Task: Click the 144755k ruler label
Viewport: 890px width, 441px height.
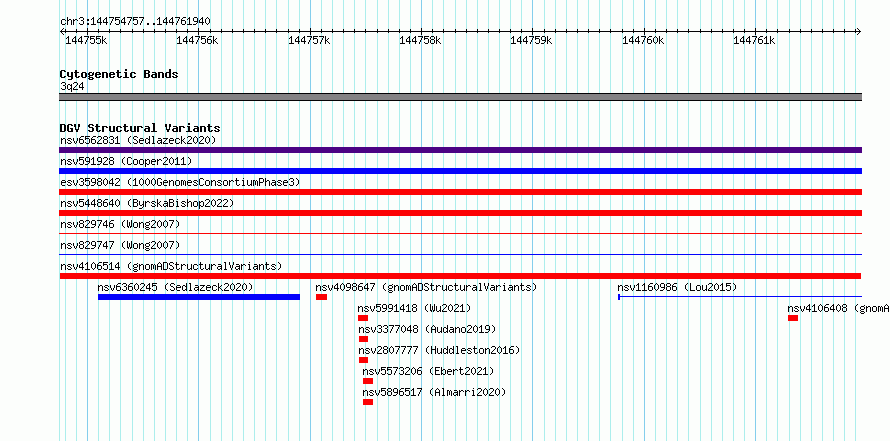Action: pyautogui.click(x=85, y=40)
